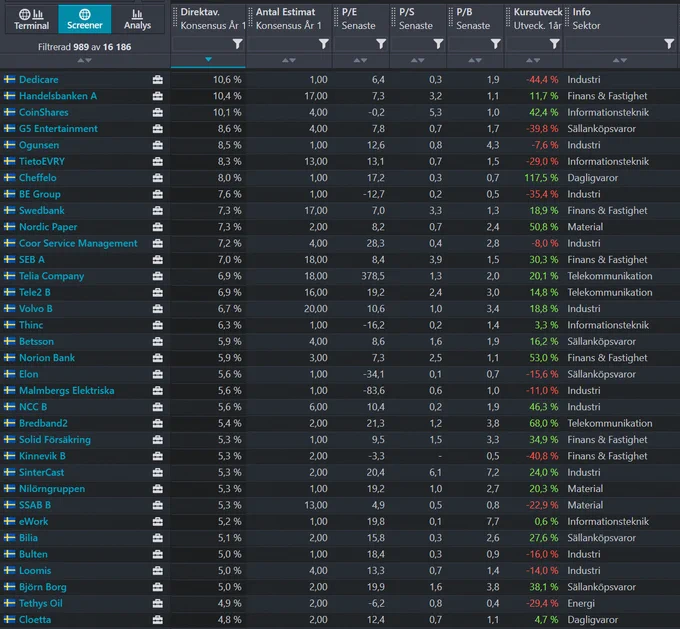
Task: Click briefcase icon for SSAB B
Action: pyautogui.click(x=158, y=505)
